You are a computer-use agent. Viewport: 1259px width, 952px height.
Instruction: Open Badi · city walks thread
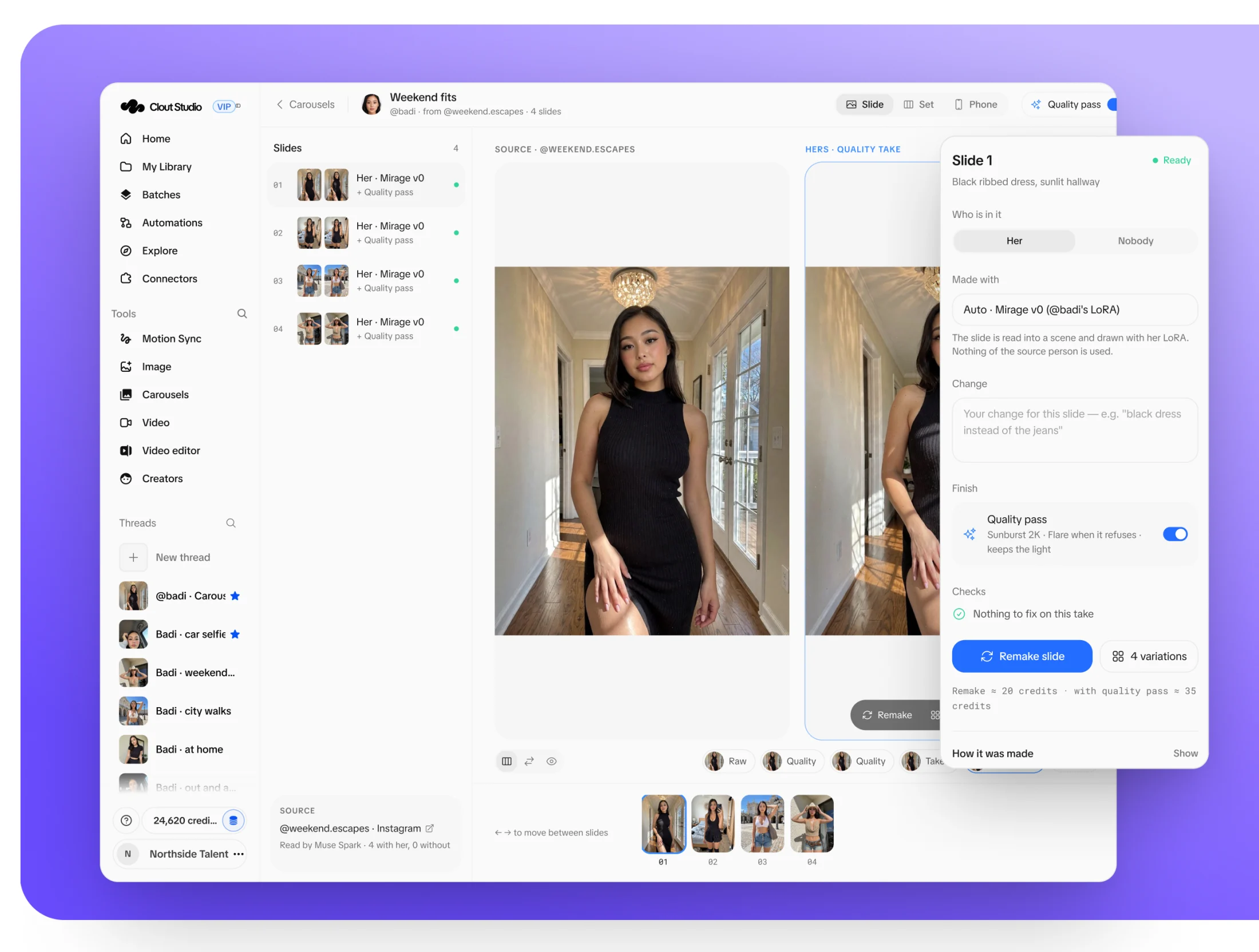(x=180, y=711)
